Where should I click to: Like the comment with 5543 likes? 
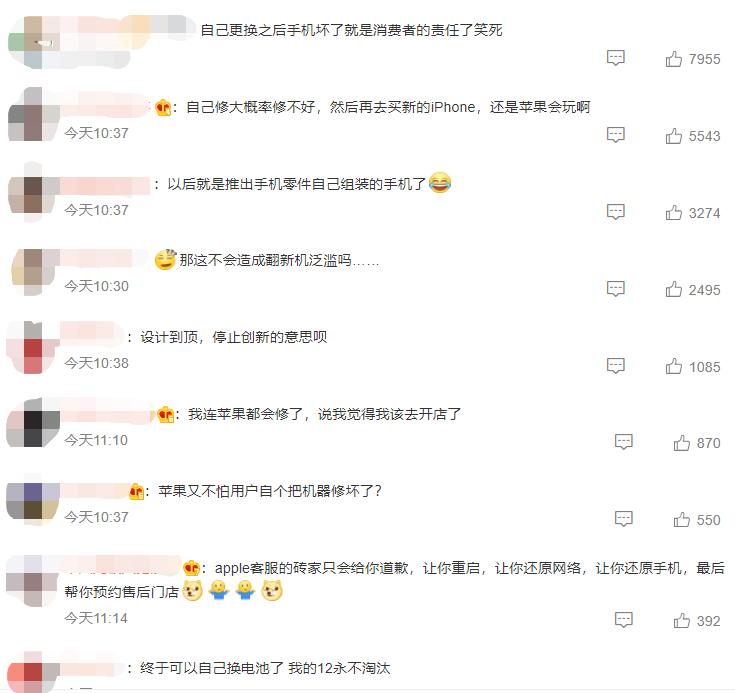[674, 136]
